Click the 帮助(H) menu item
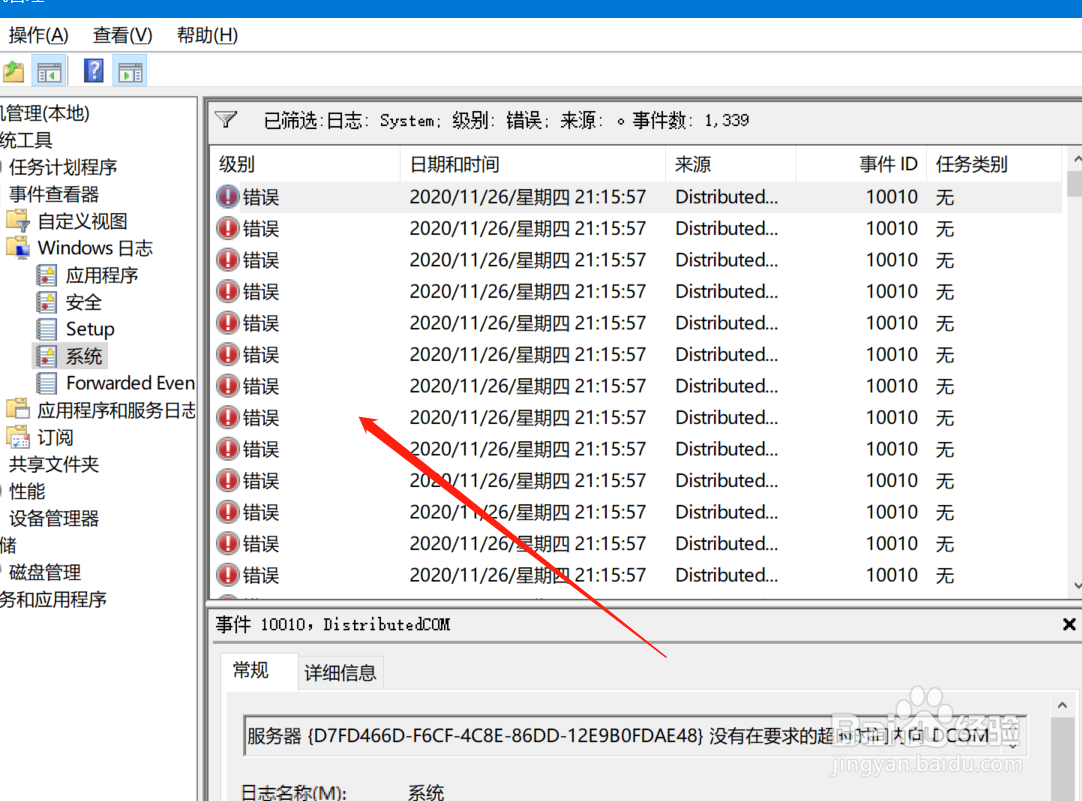1082x801 pixels. [205, 35]
